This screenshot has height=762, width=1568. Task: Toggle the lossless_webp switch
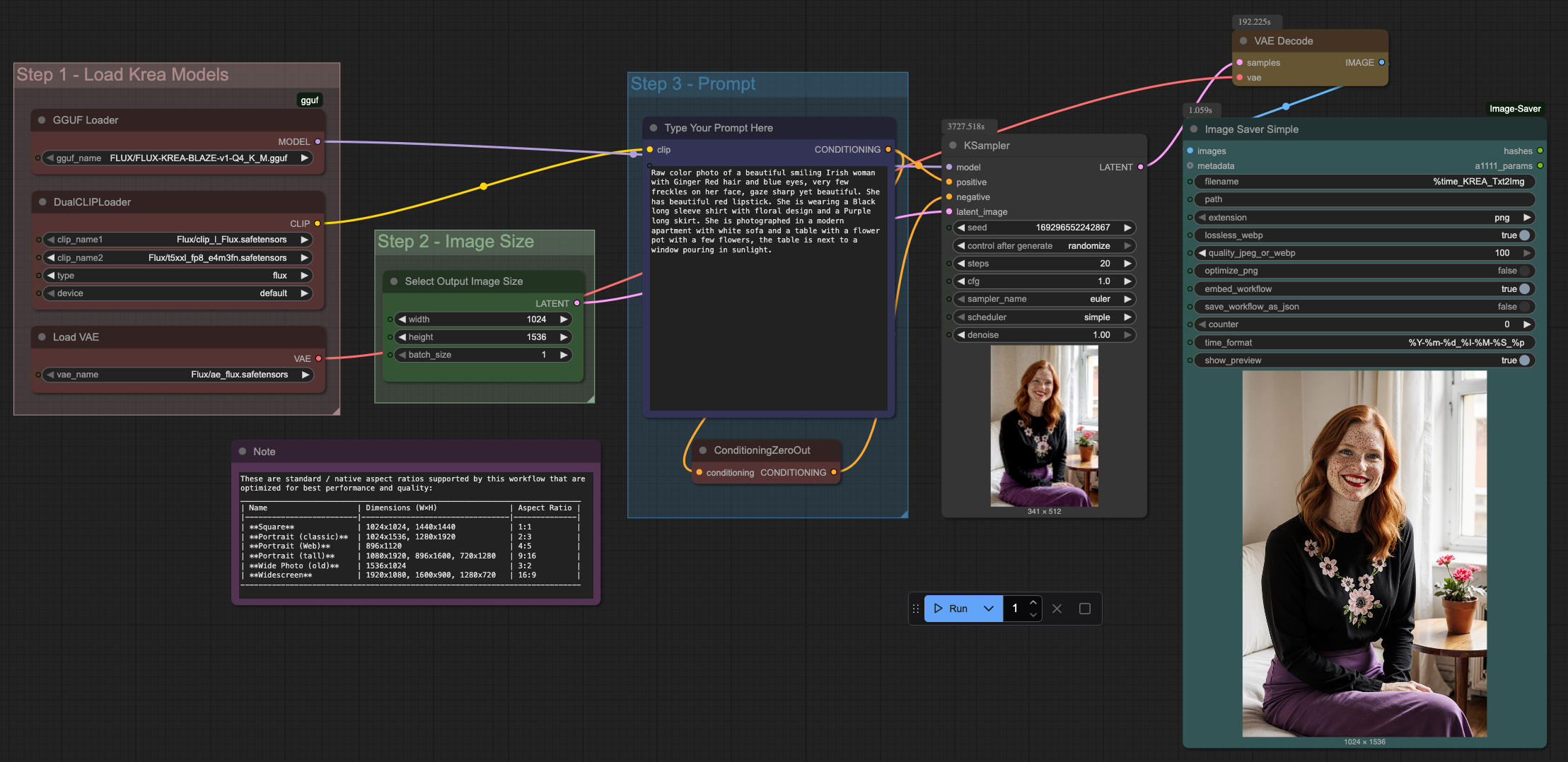click(x=1524, y=235)
